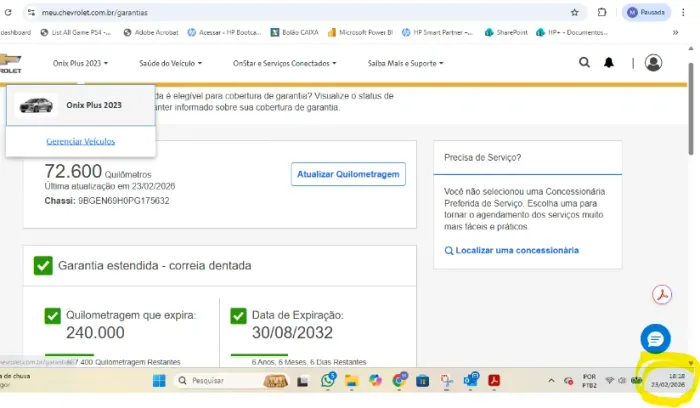Open the user account avatar icon

point(653,62)
